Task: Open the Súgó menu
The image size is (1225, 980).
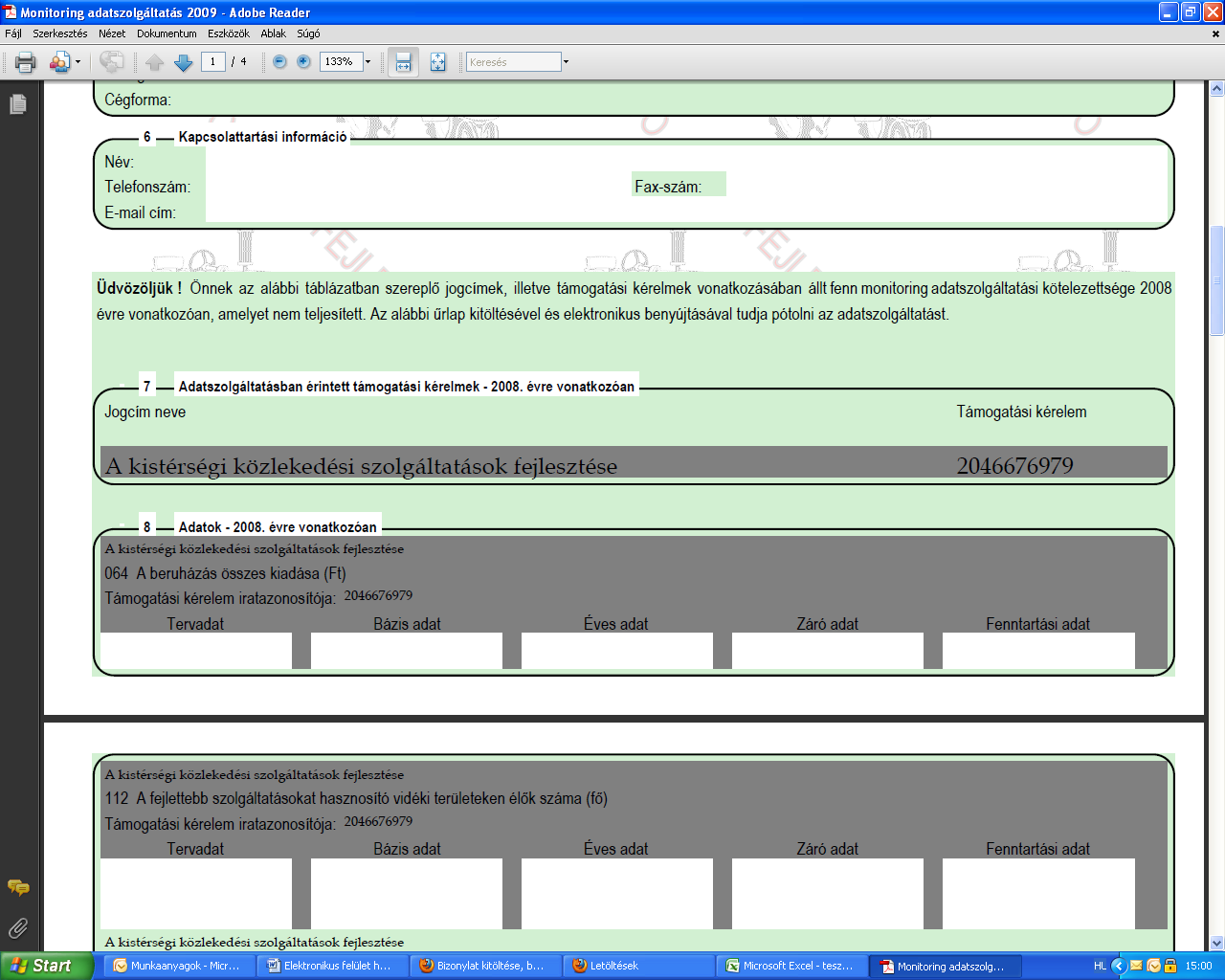Action: 308,33
